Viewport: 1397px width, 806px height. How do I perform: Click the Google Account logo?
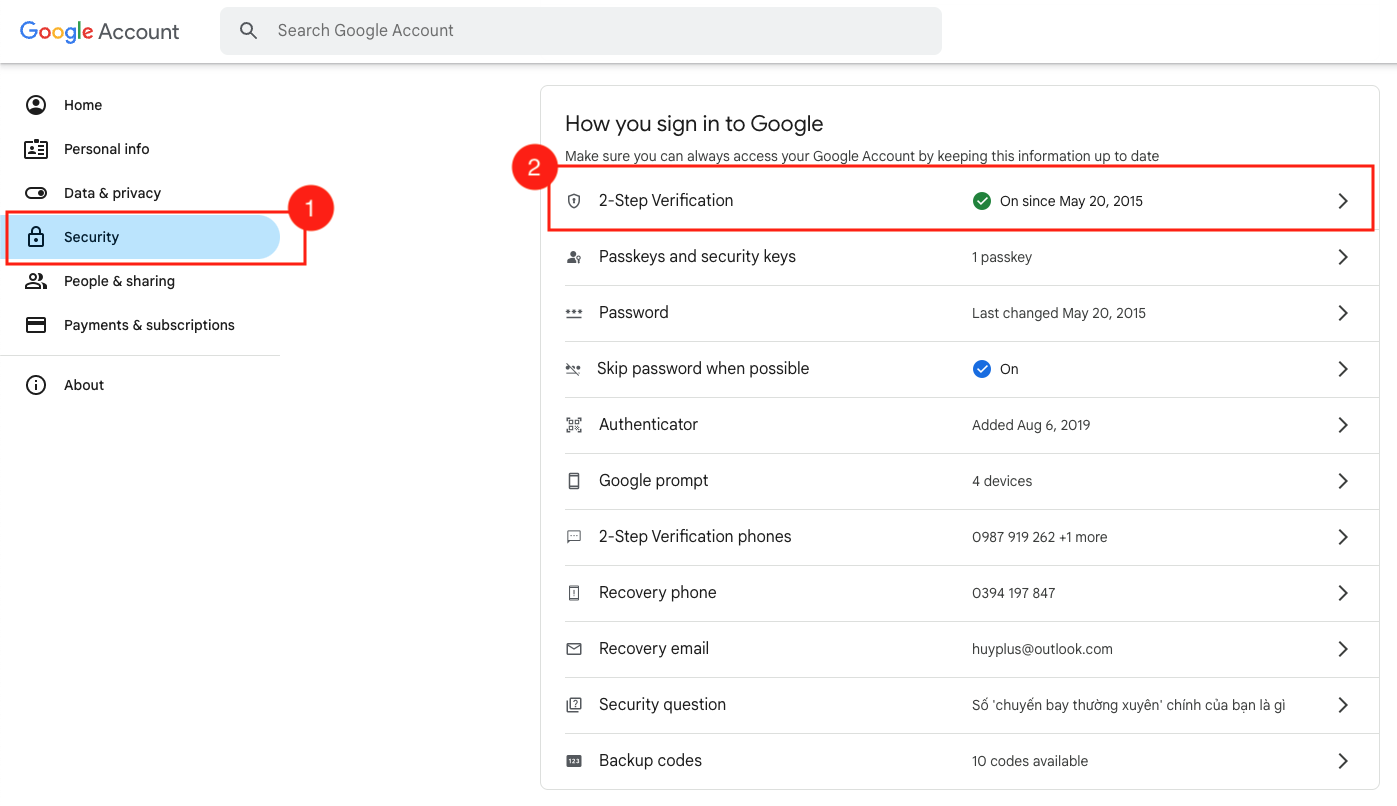pos(100,31)
